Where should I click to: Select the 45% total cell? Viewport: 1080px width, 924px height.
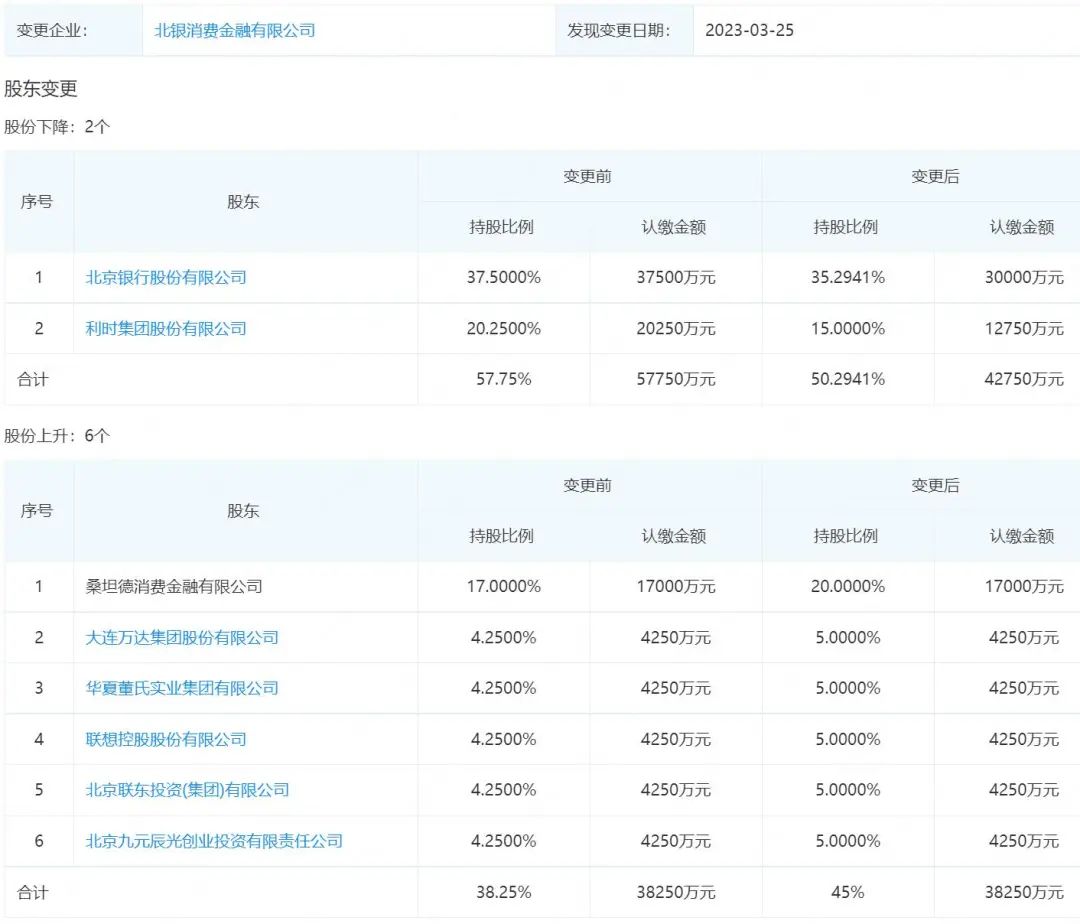pyautogui.click(x=848, y=892)
